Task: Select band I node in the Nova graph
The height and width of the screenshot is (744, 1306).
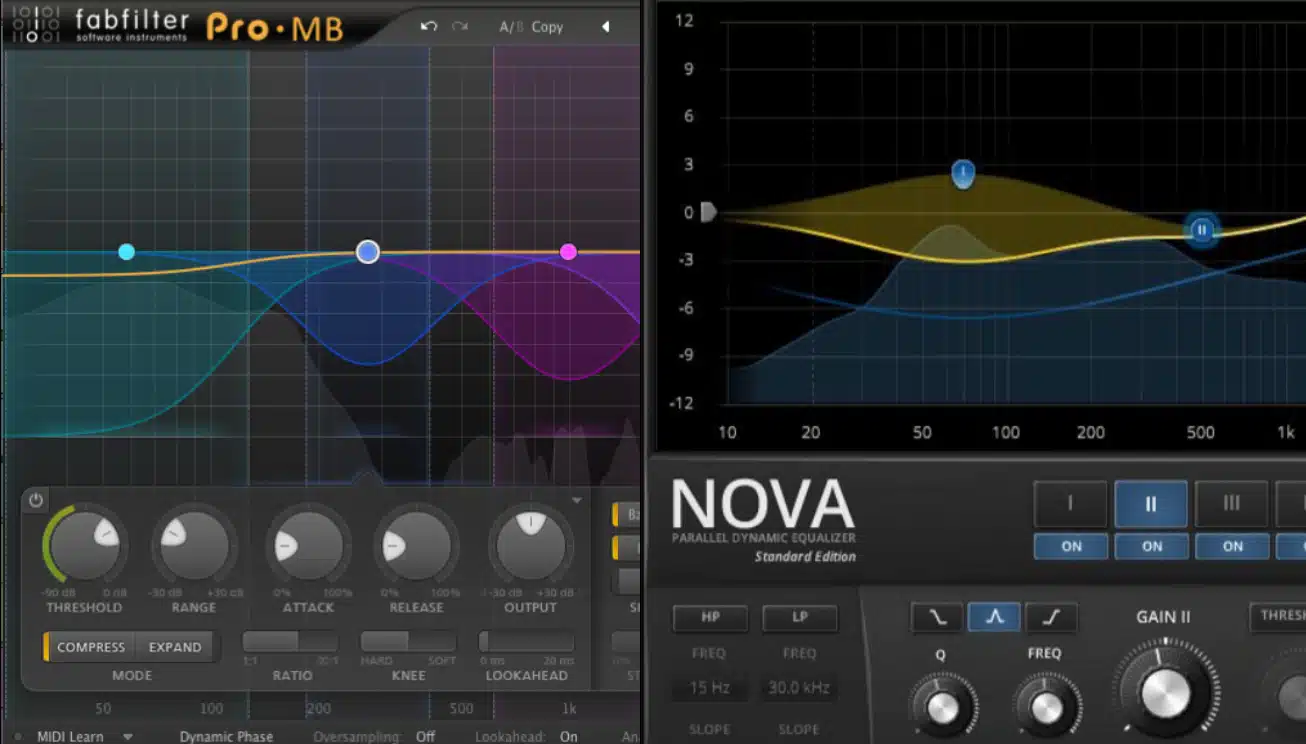Action: coord(962,175)
